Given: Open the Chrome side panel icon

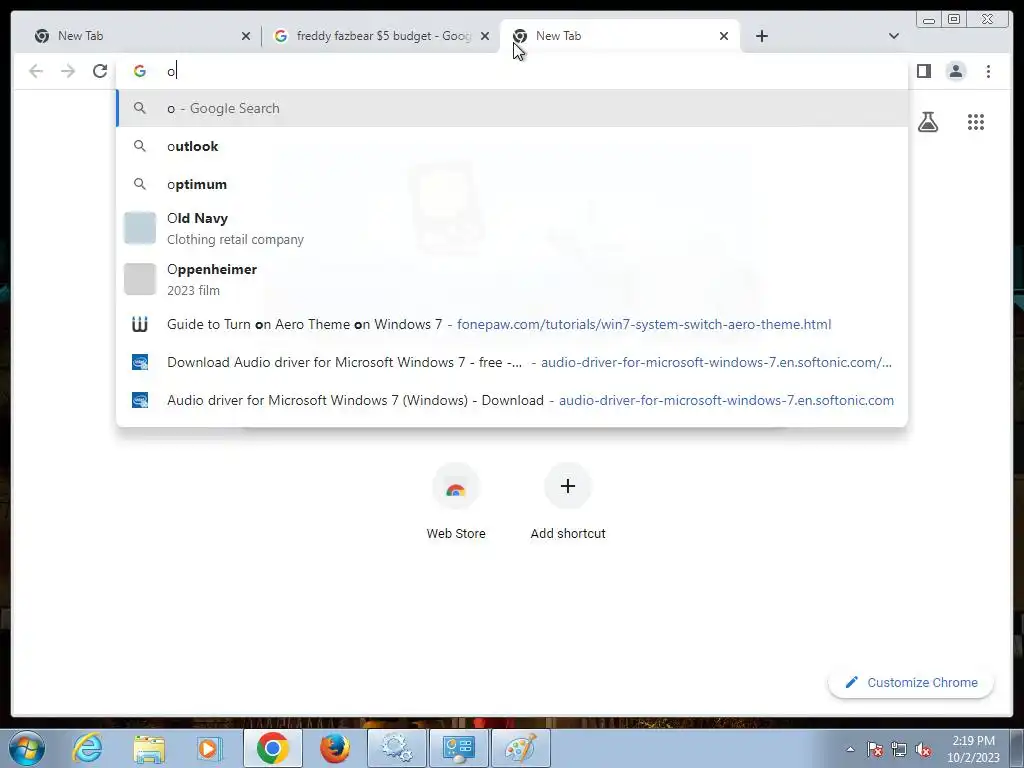Looking at the screenshot, I should point(923,71).
